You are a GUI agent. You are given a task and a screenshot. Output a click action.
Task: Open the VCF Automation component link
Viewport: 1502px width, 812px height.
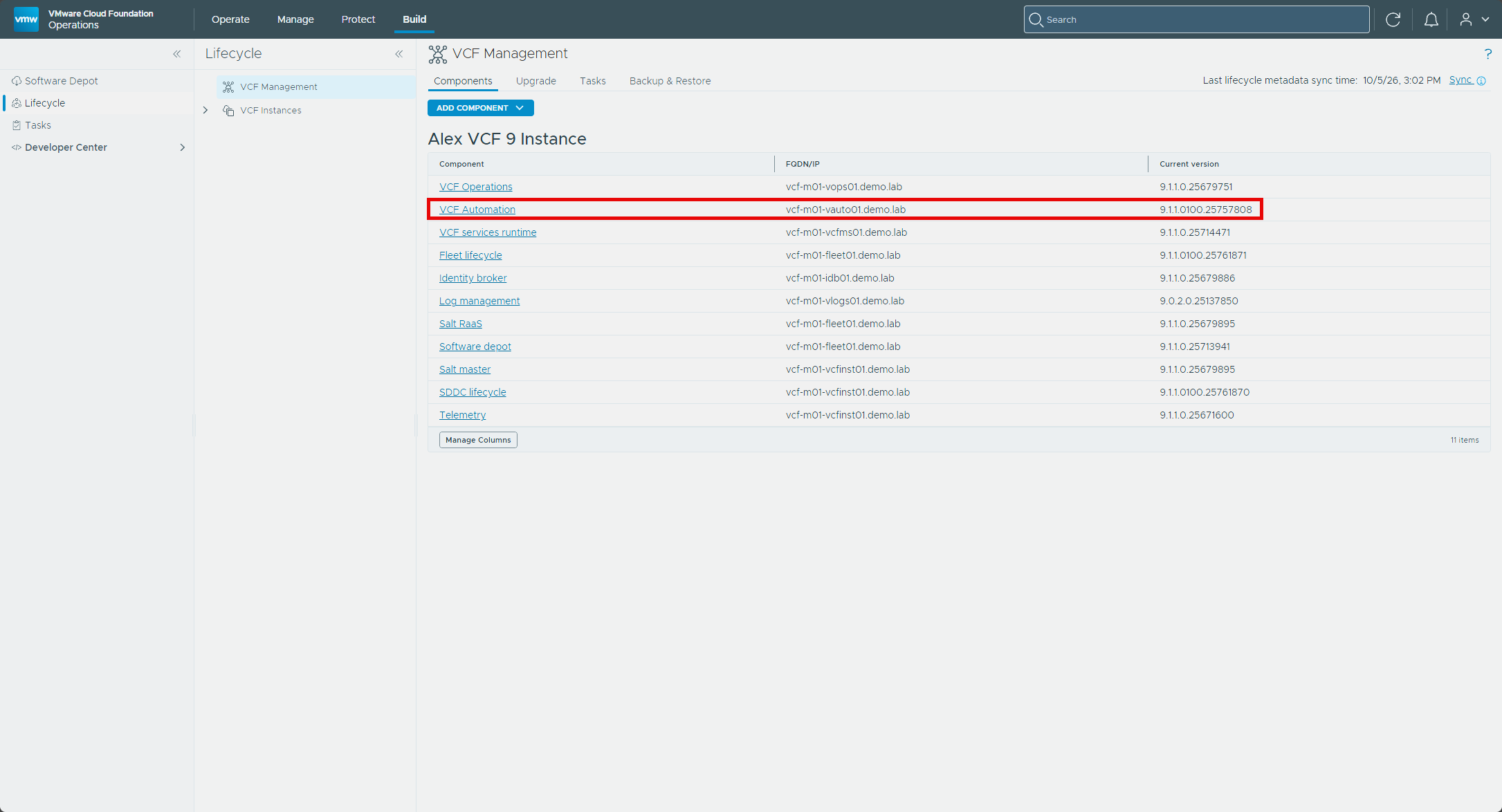477,210
